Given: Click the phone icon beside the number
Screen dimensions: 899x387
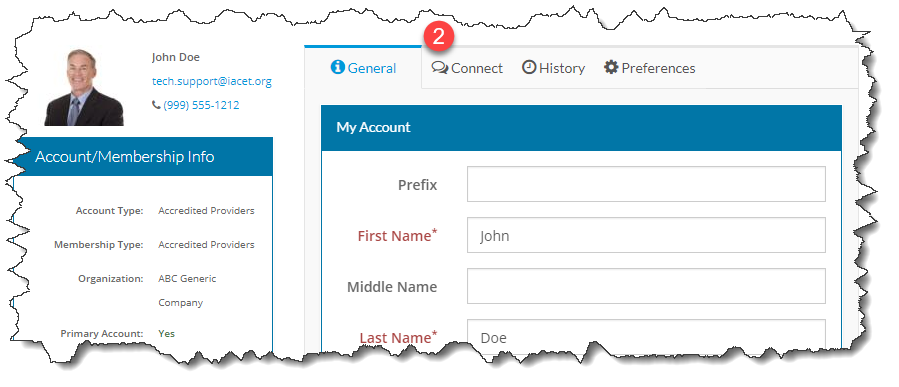Looking at the screenshot, I should point(156,105).
